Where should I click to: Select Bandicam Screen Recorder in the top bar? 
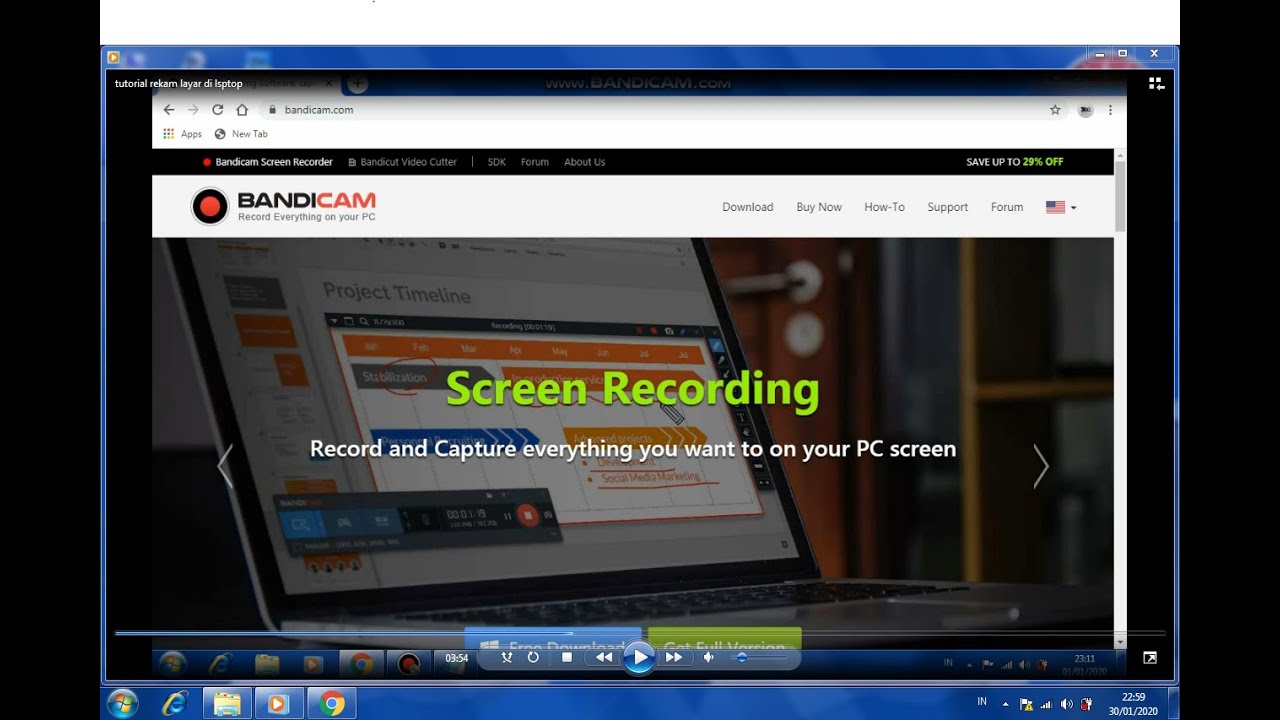267,162
